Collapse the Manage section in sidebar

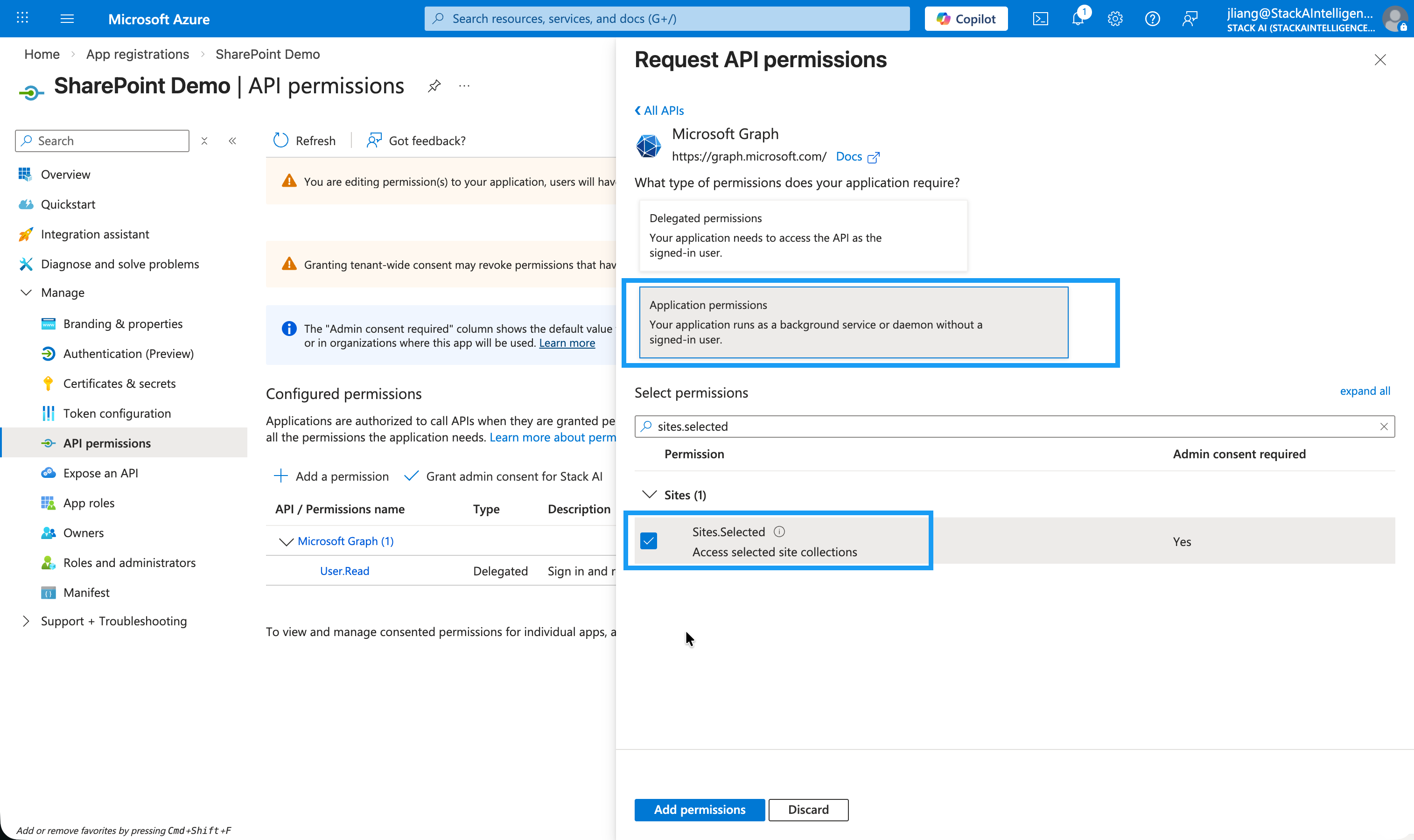(x=26, y=293)
